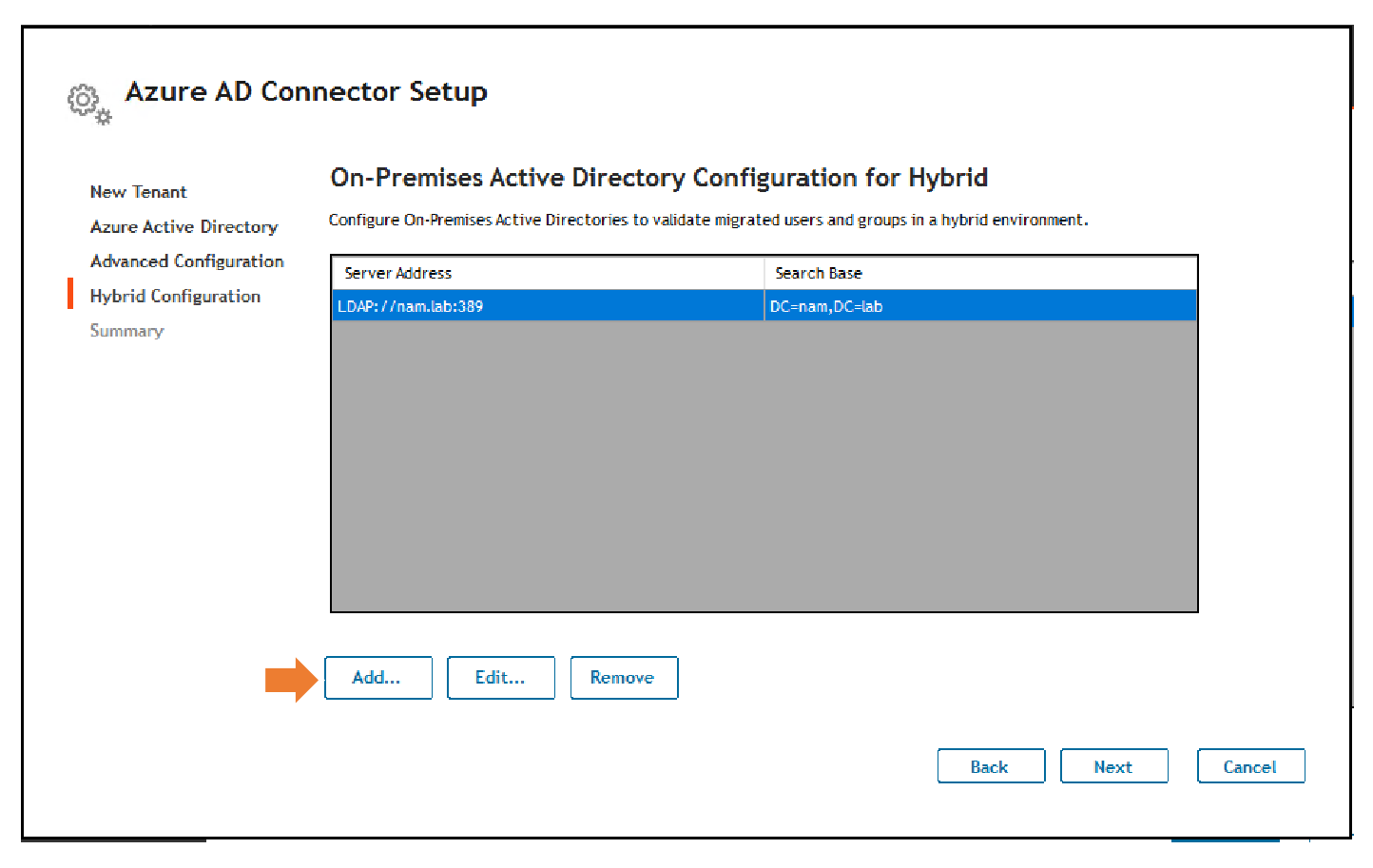Jump to the Summary step

(126, 331)
